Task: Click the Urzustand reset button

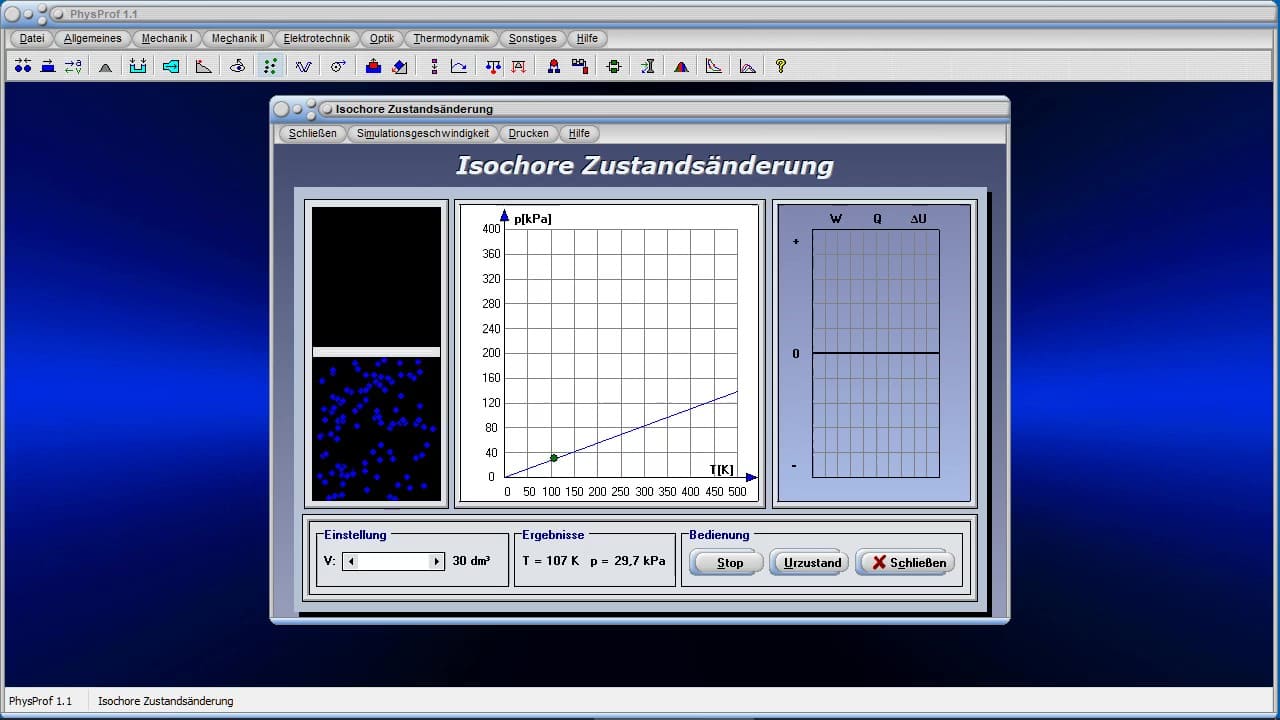Action: [809, 562]
